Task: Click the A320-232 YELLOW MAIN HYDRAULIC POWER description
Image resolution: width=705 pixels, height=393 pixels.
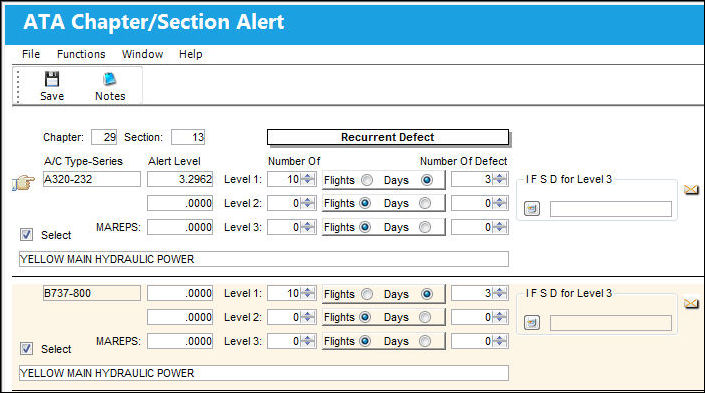Action: pyautogui.click(x=264, y=259)
